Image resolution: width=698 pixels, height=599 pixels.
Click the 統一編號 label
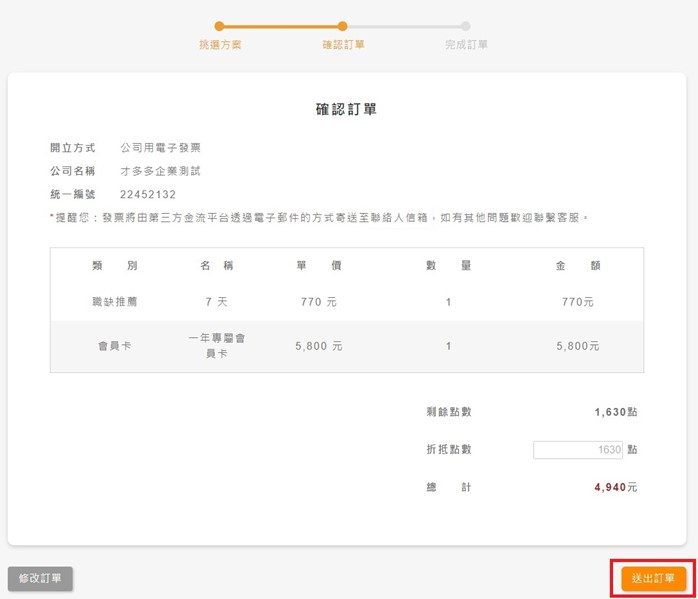[x=73, y=194]
